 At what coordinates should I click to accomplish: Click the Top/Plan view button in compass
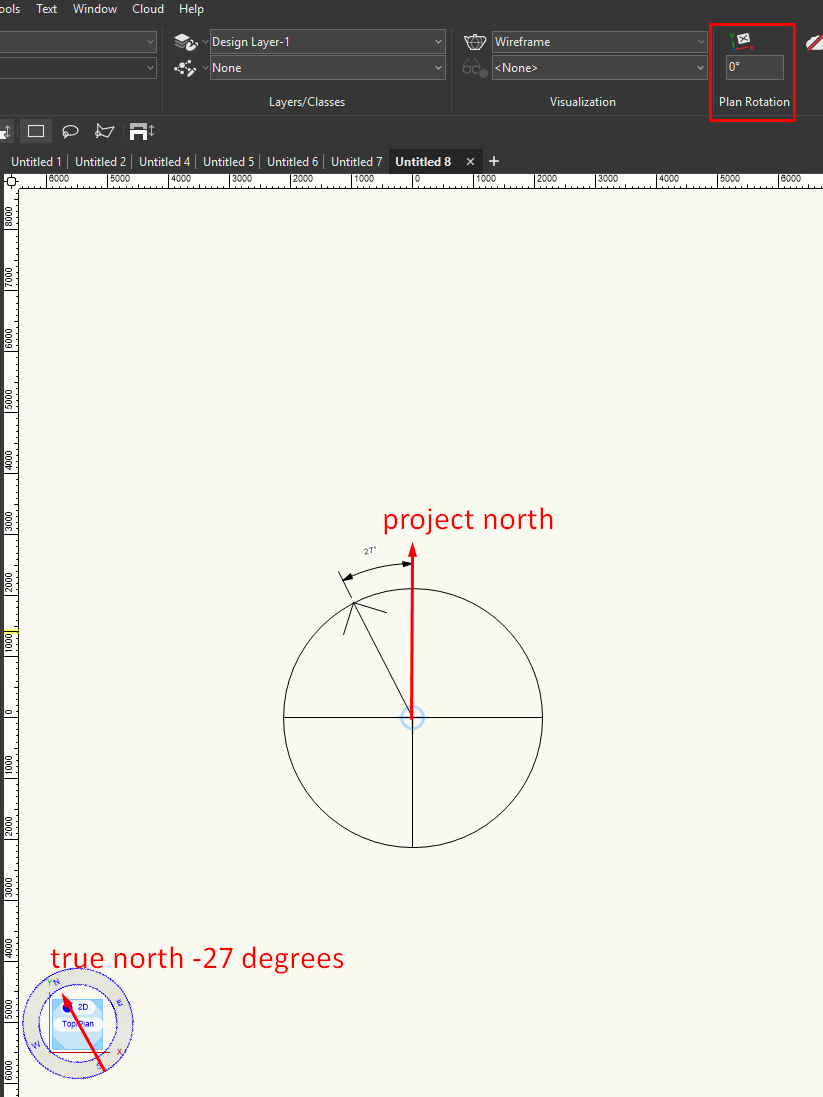point(77,1024)
